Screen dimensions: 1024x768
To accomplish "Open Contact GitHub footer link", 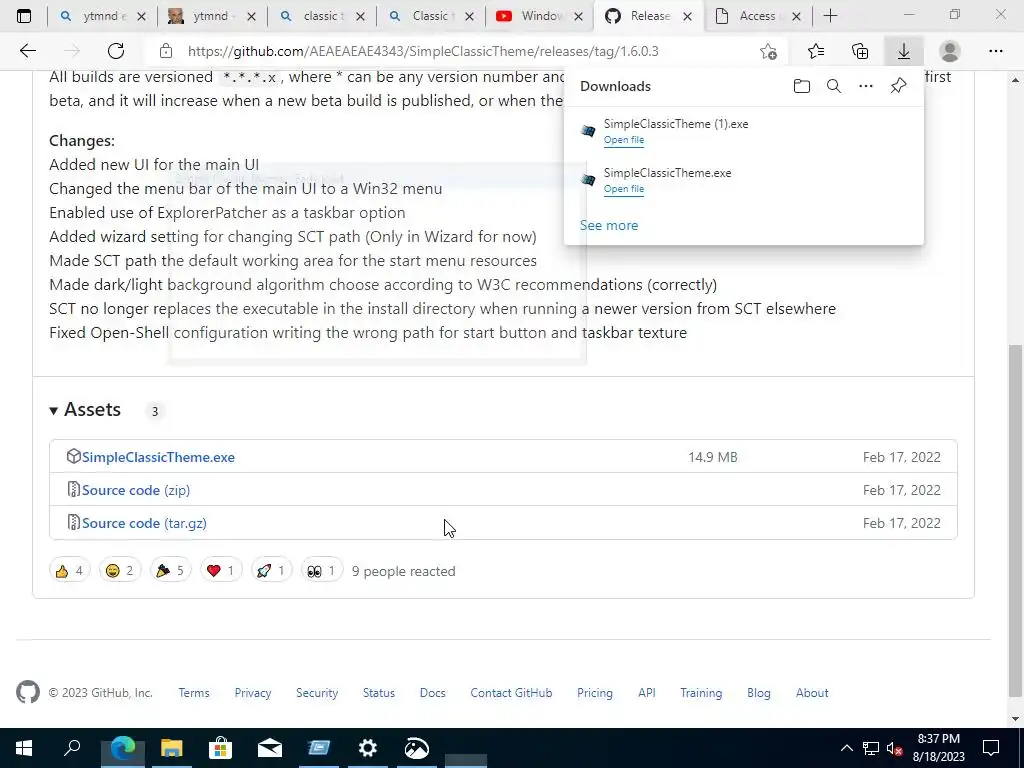I will (x=511, y=693).
